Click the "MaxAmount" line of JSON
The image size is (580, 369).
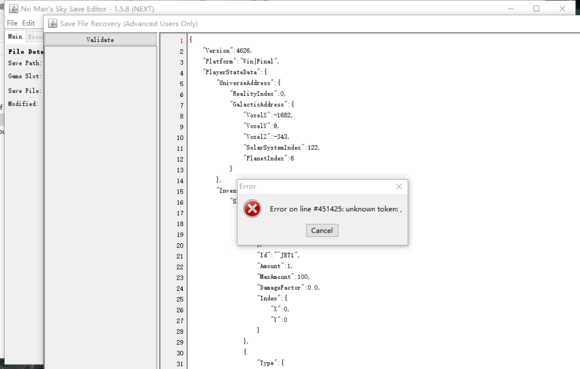pyautogui.click(x=283, y=277)
